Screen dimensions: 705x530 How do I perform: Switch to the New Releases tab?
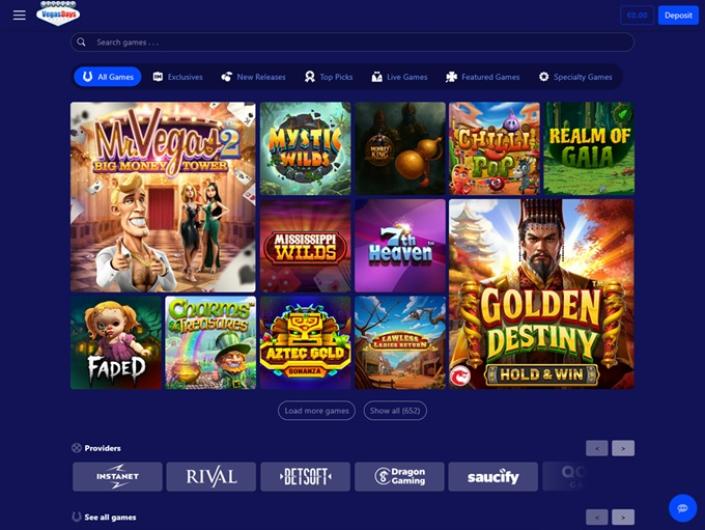(x=253, y=77)
